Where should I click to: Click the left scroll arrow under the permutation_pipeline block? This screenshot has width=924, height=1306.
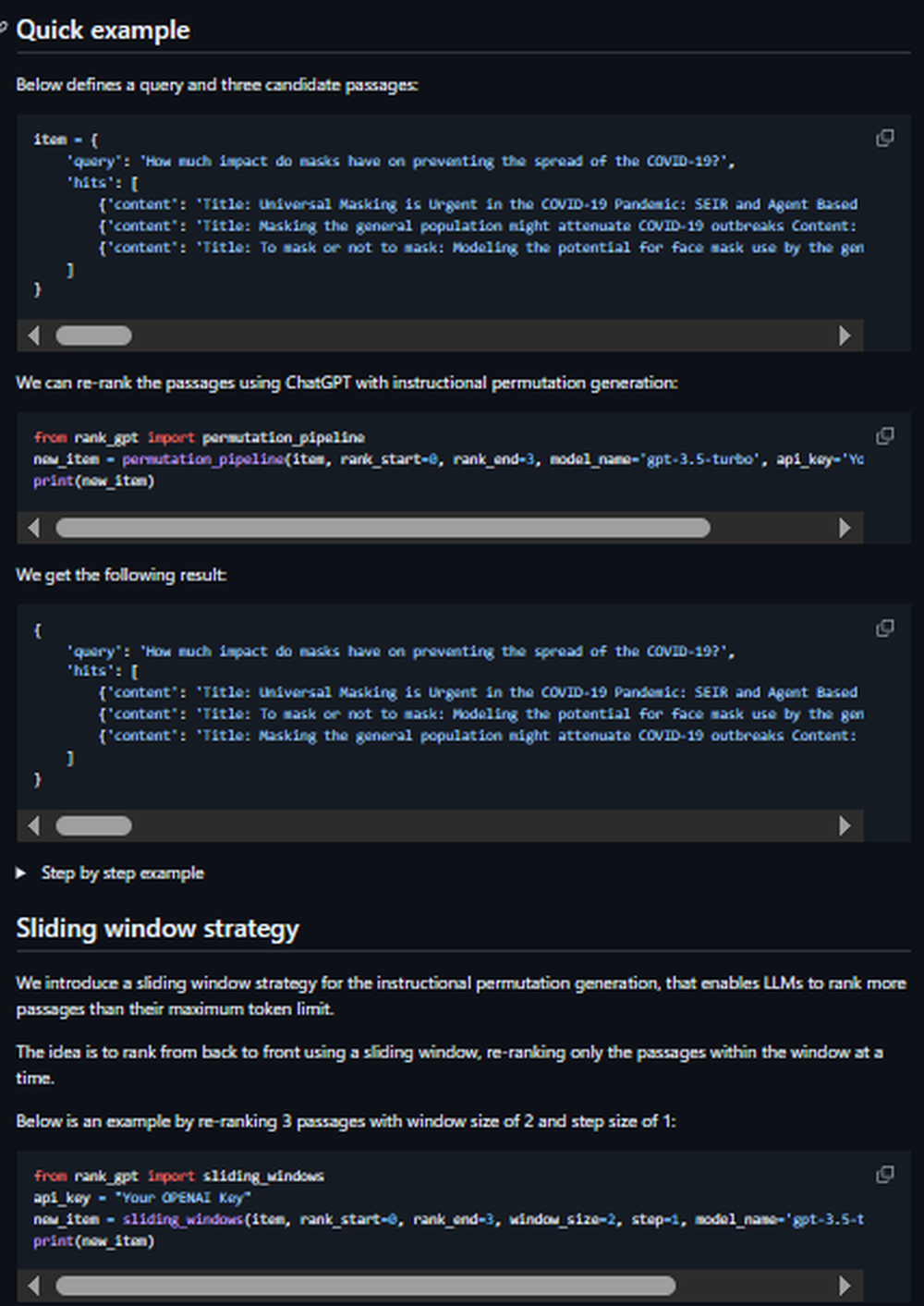click(x=34, y=527)
